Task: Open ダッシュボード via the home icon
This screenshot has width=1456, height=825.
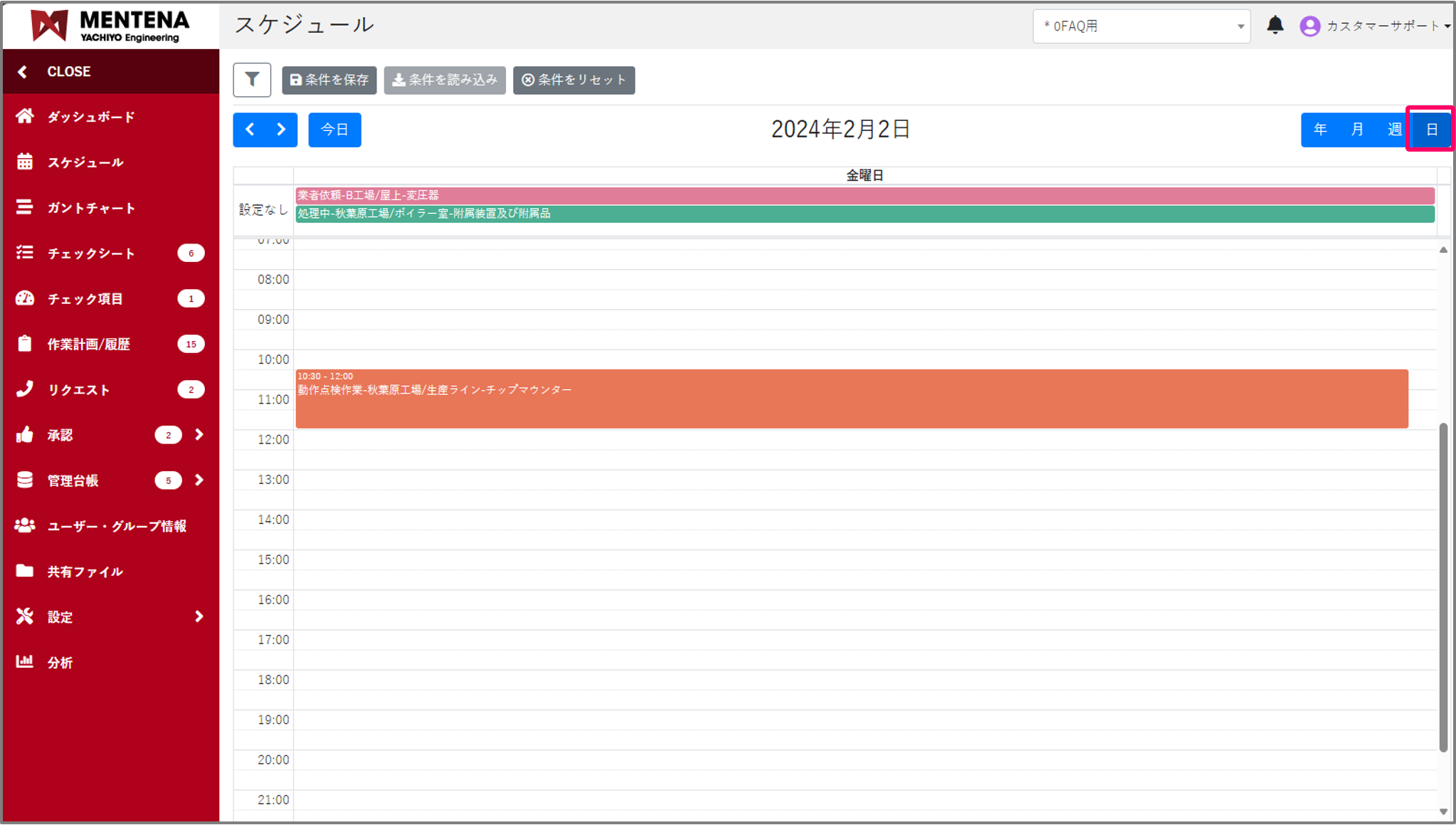Action: (x=25, y=116)
